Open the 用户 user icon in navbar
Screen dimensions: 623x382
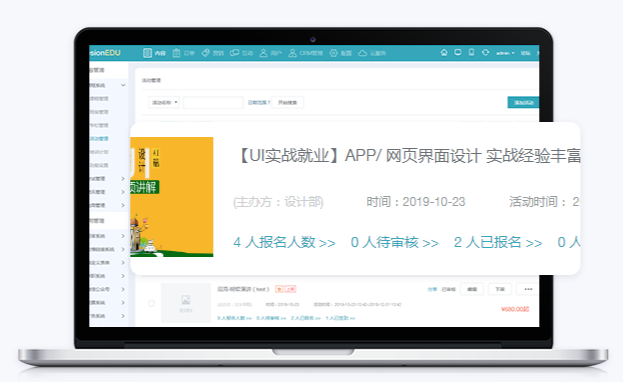click(x=263, y=53)
